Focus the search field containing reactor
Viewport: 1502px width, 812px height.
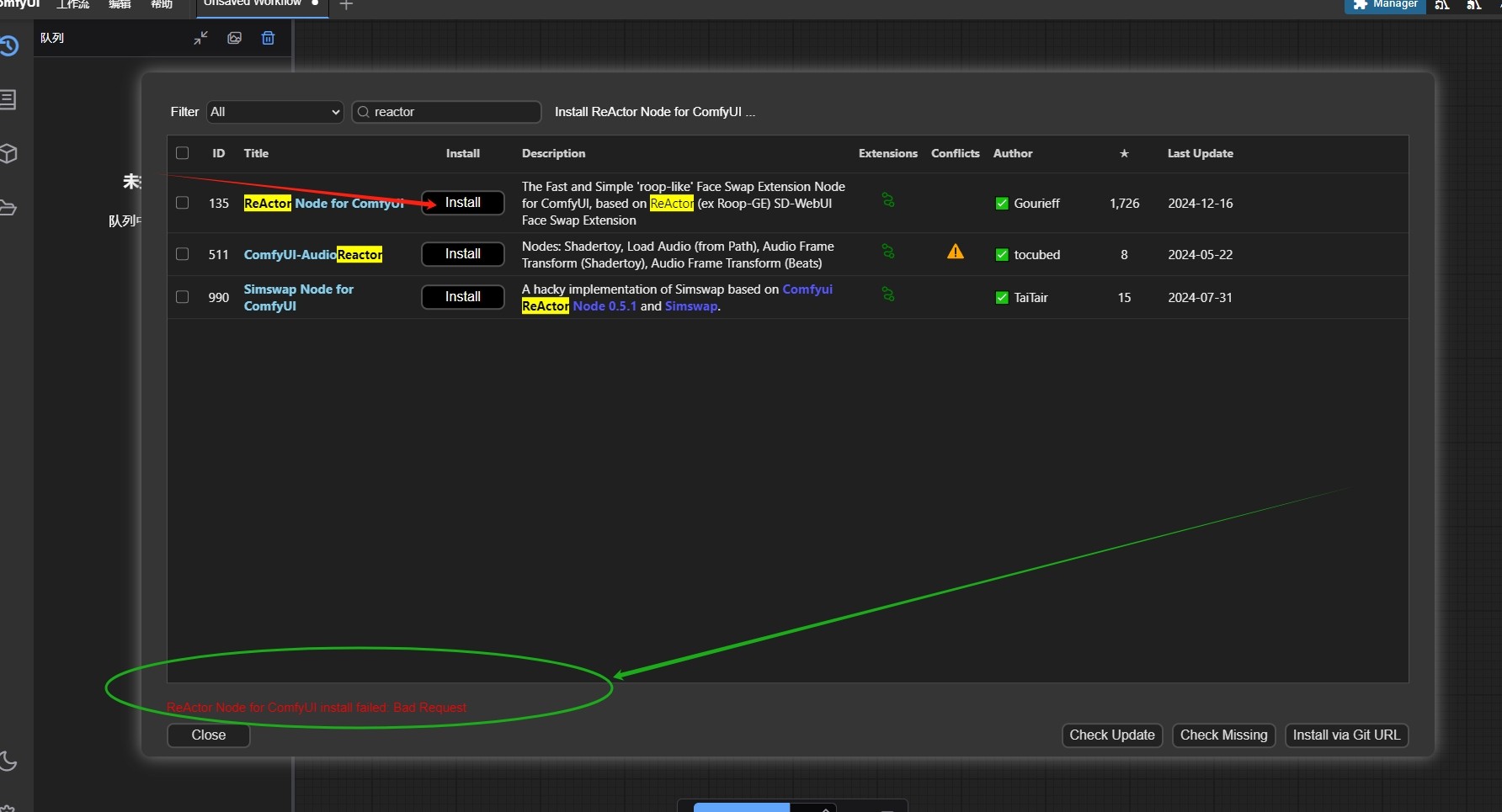click(x=446, y=112)
